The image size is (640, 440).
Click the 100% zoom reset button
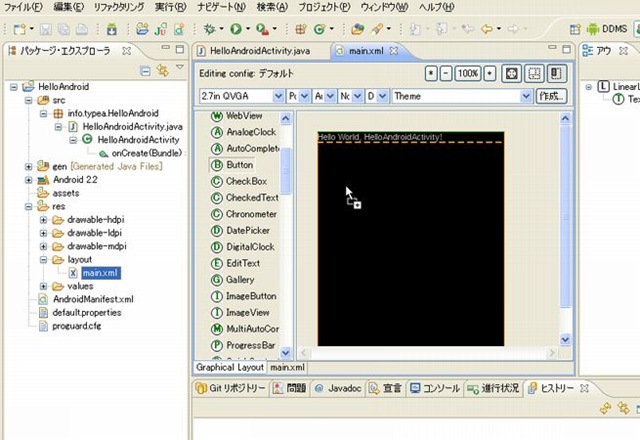tap(467, 73)
